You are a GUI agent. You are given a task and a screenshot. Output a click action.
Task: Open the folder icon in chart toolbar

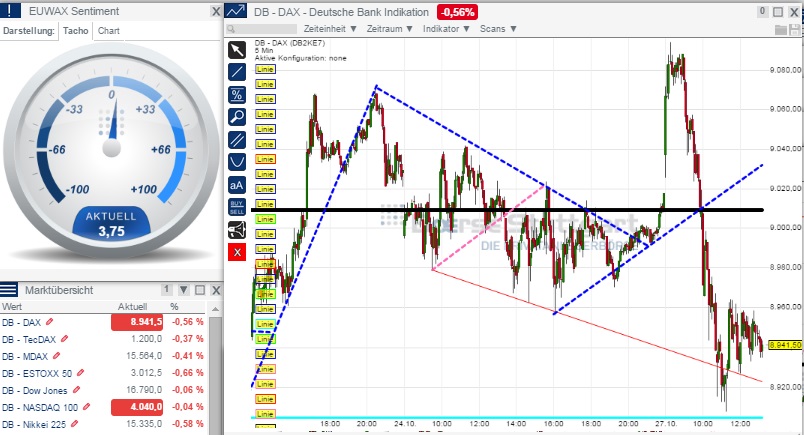[x=780, y=30]
